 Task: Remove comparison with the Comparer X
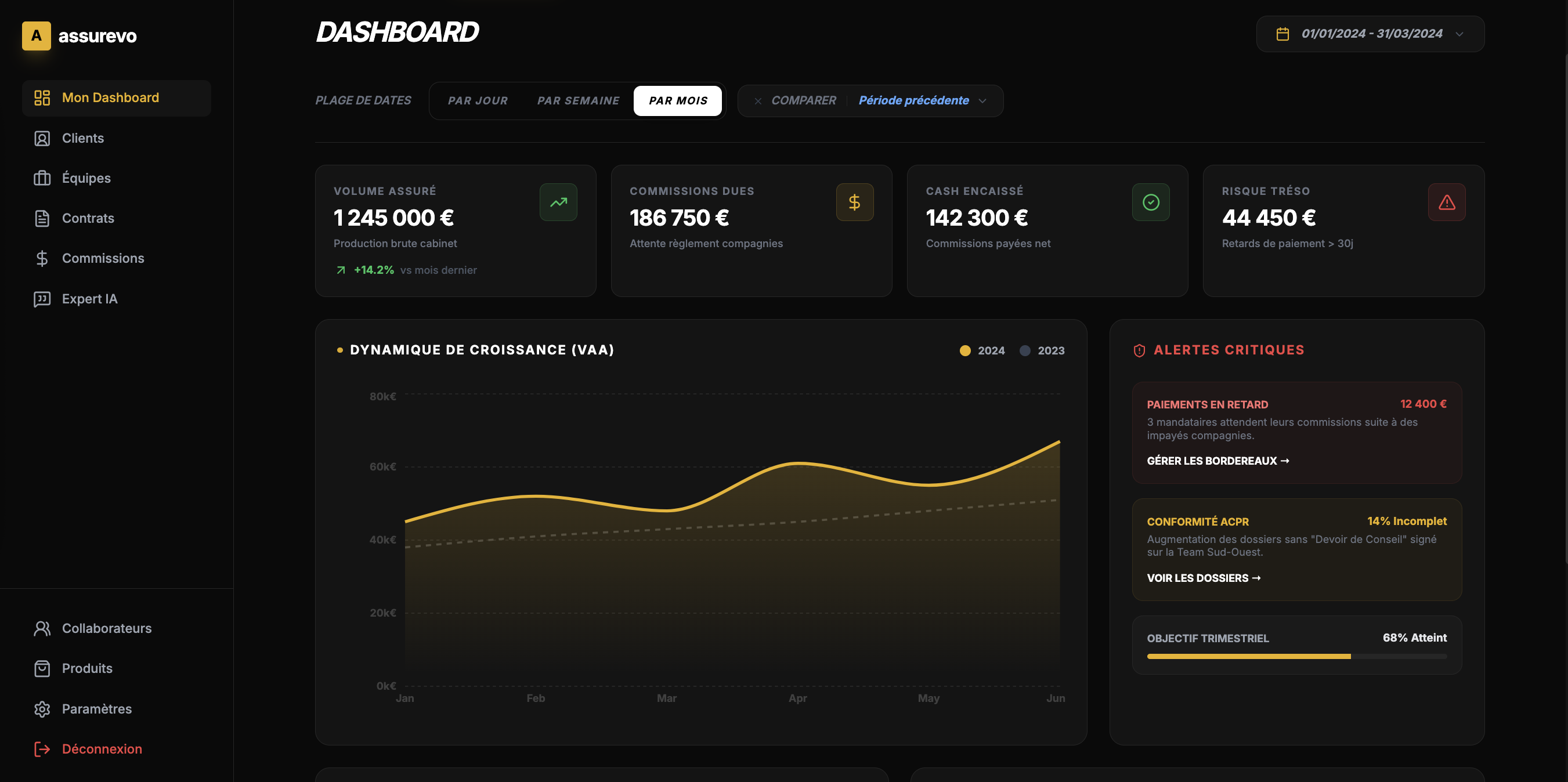coord(758,101)
